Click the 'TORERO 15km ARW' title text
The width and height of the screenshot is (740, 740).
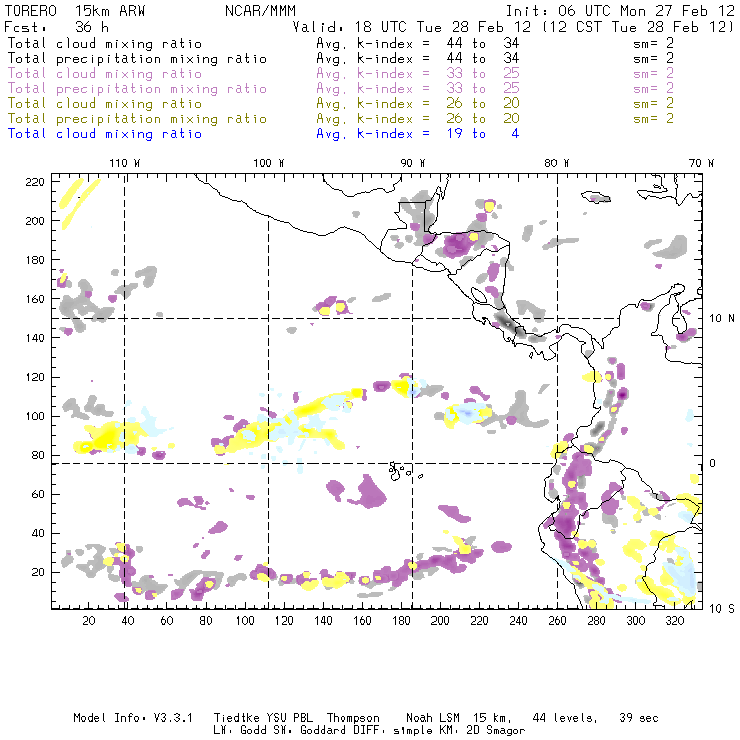click(x=75, y=10)
